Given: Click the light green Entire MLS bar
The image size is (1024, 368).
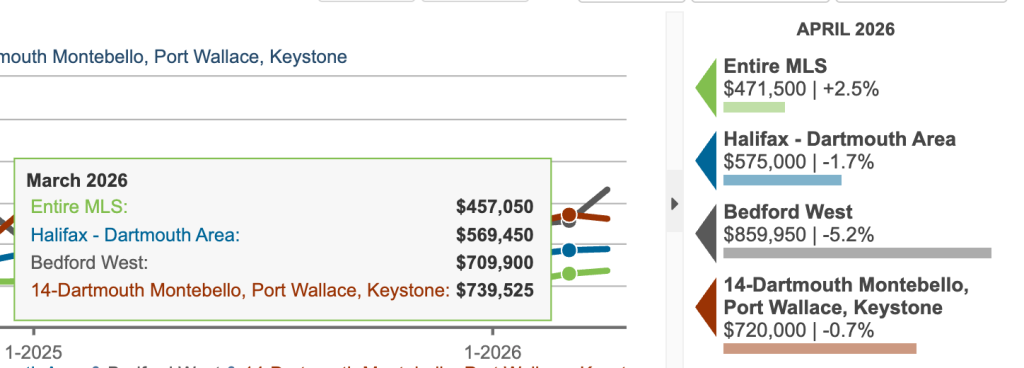Looking at the screenshot, I should pyautogui.click(x=754, y=107).
